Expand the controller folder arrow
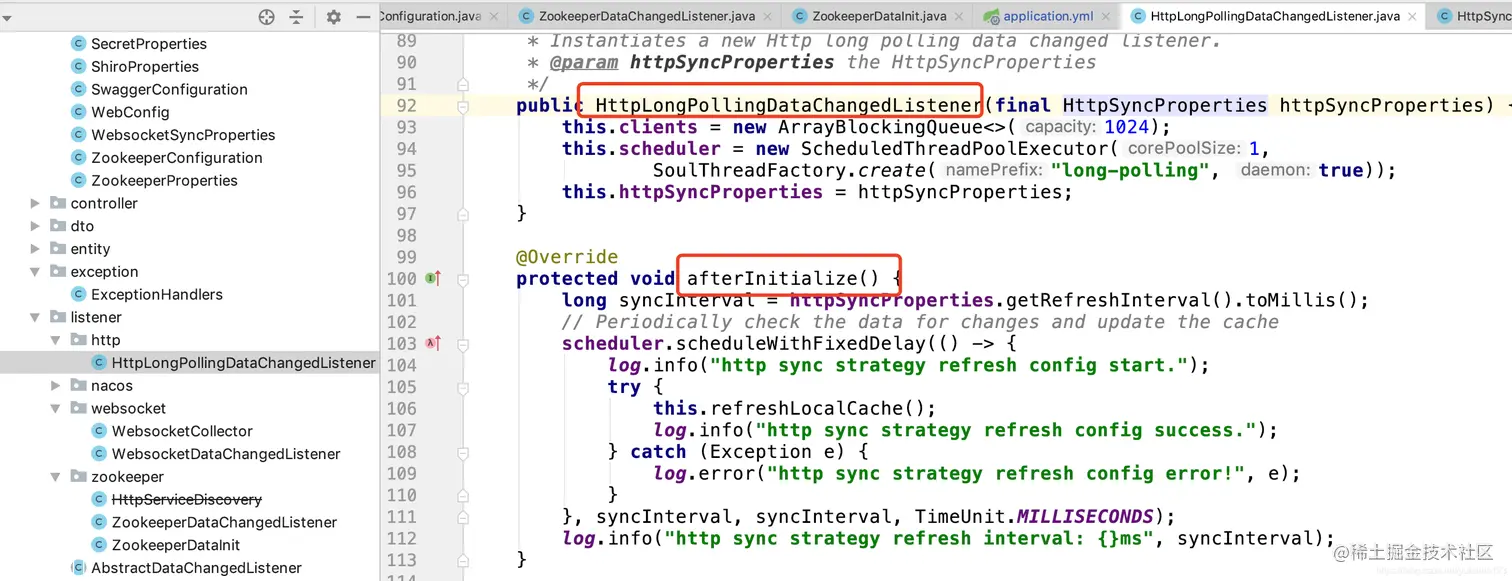Screen dimensions: 1512x581 tap(35, 203)
